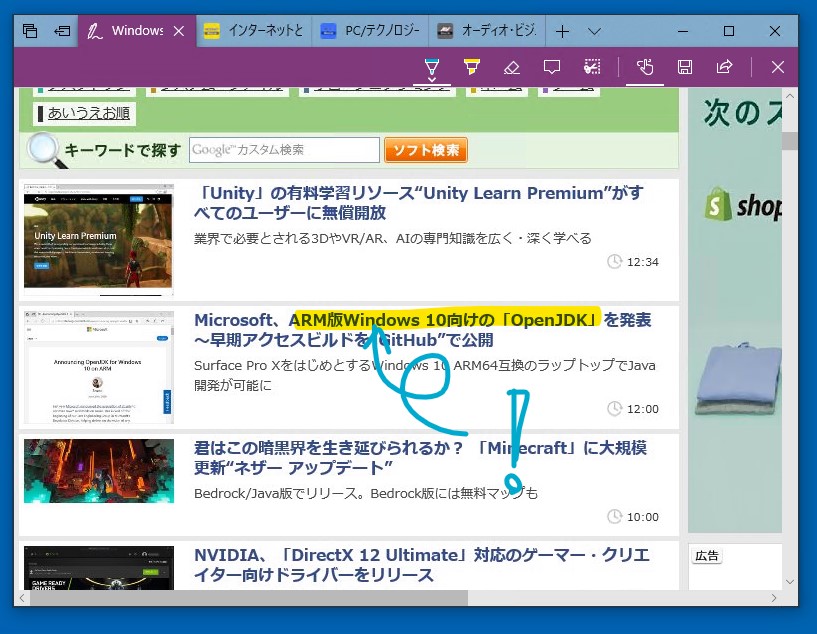Select the Eraser tool
The width and height of the screenshot is (817, 634).
coord(510,67)
